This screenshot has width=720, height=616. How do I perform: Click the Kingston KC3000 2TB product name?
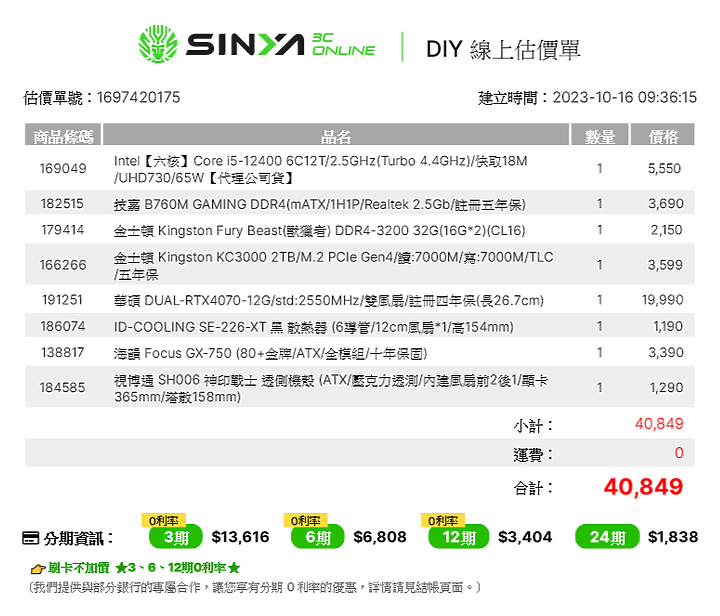(333, 265)
